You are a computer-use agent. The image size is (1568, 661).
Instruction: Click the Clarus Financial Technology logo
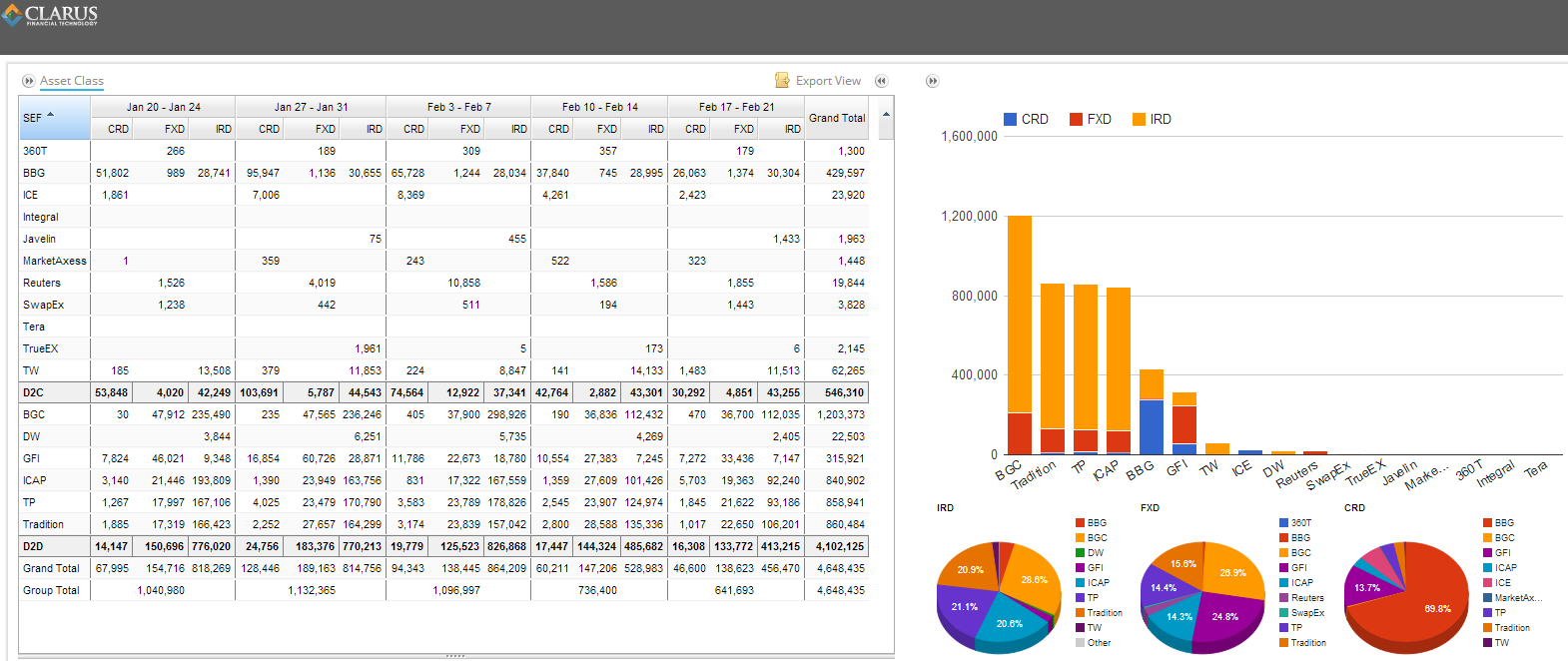[x=51, y=15]
